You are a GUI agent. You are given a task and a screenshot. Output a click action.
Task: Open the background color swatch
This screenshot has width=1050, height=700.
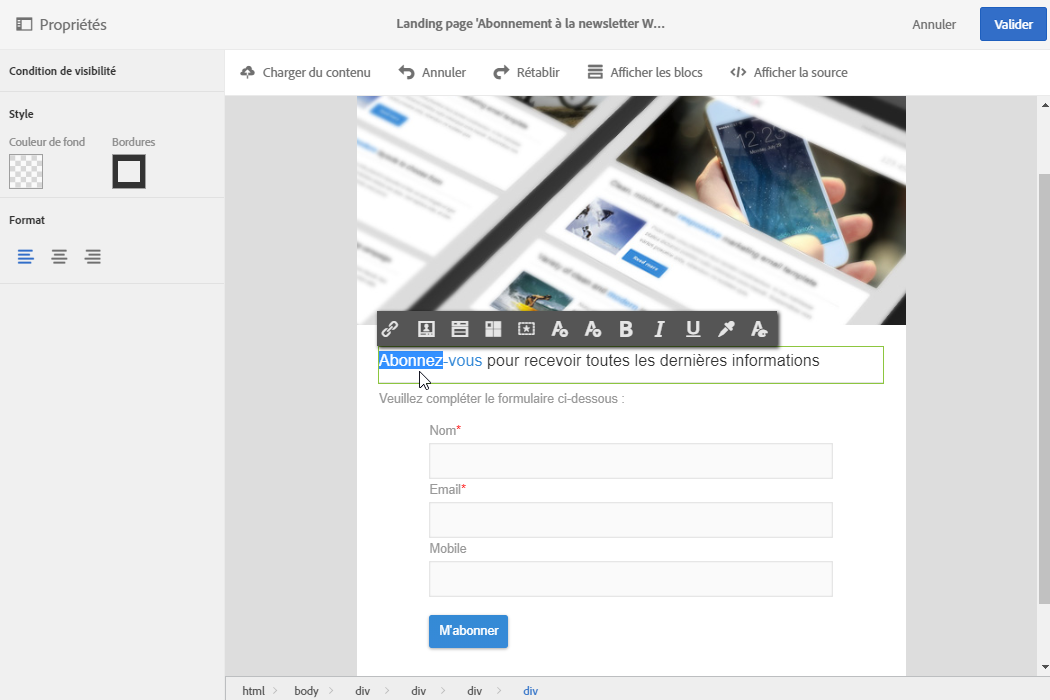pyautogui.click(x=26, y=171)
